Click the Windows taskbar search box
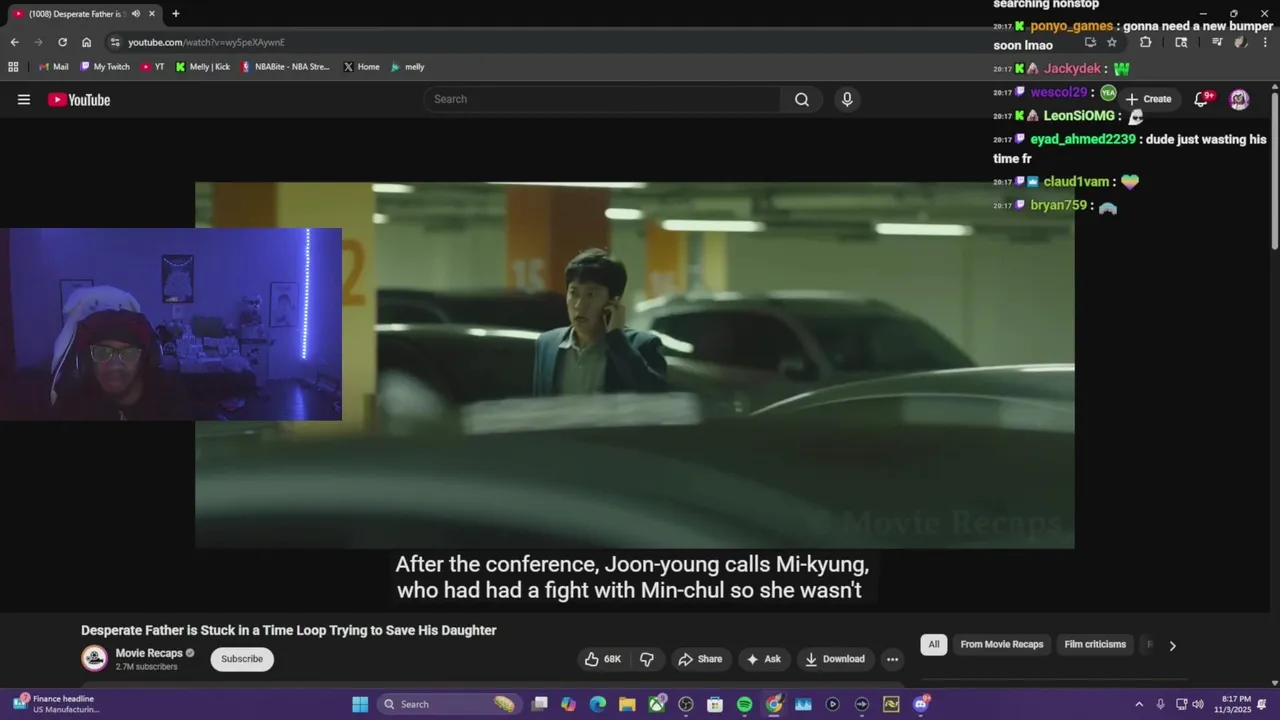1280x720 pixels. 449,704
